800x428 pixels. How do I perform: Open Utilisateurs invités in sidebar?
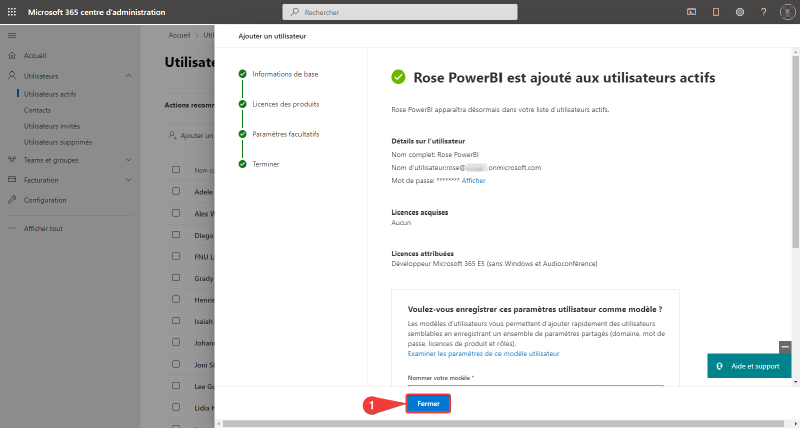click(x=52, y=126)
